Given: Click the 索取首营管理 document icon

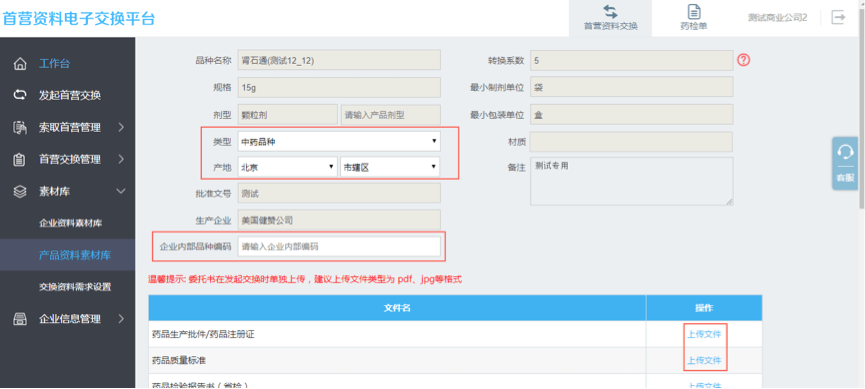Looking at the screenshot, I should [20, 127].
